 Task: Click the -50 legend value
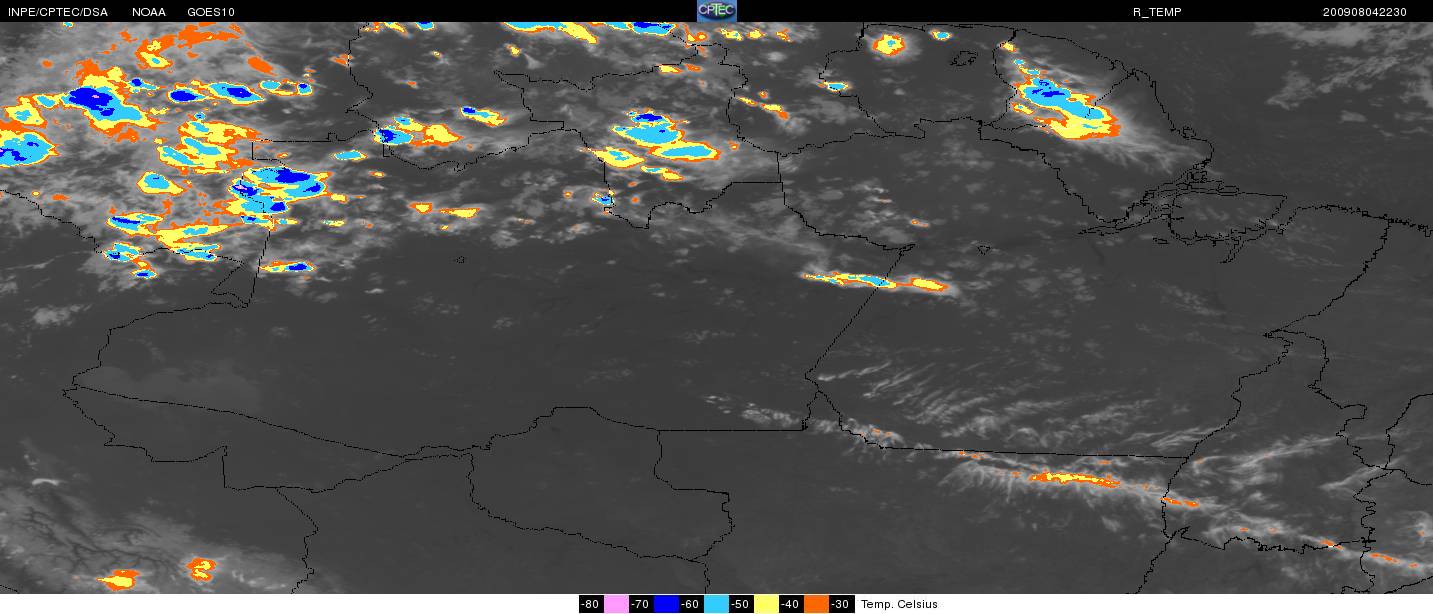tap(741, 604)
